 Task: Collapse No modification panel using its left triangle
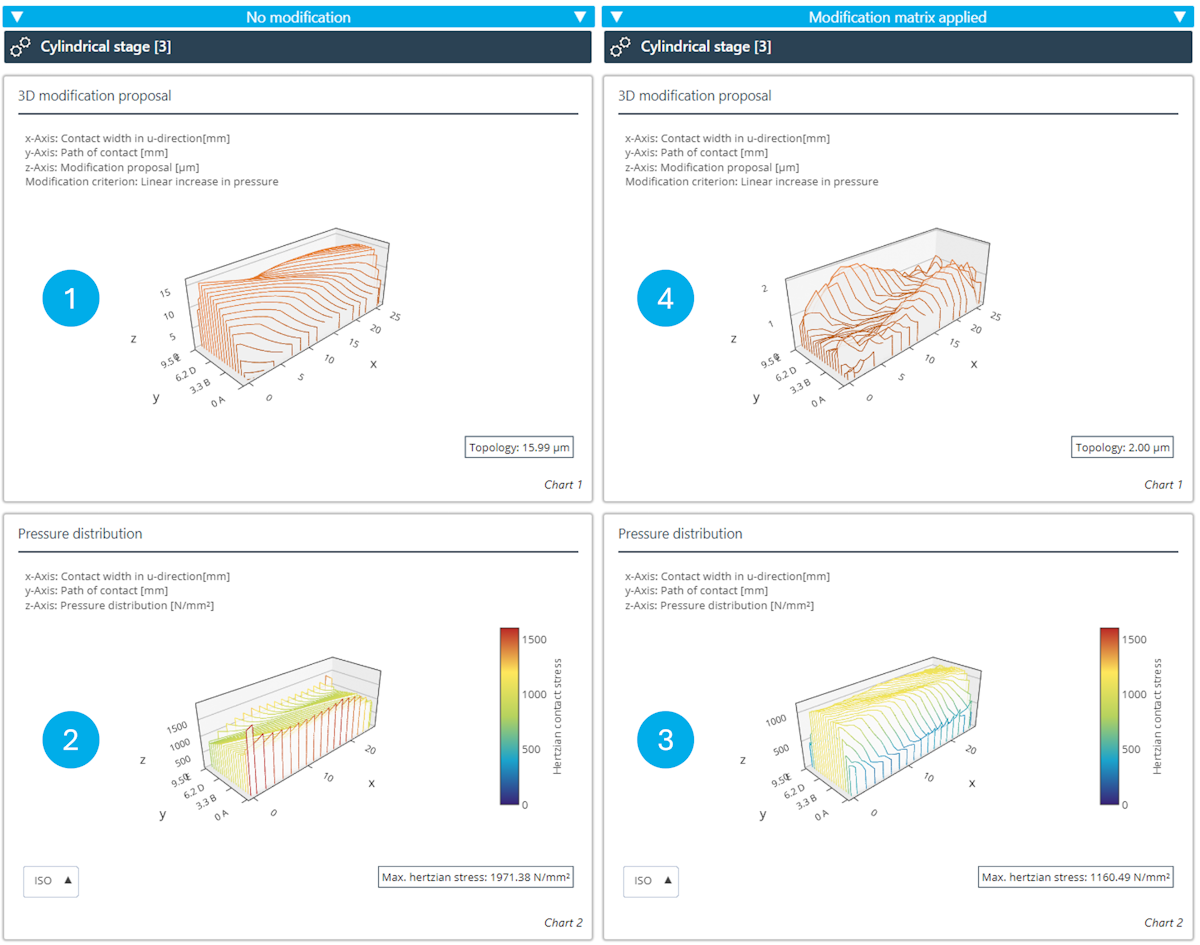coord(16,17)
